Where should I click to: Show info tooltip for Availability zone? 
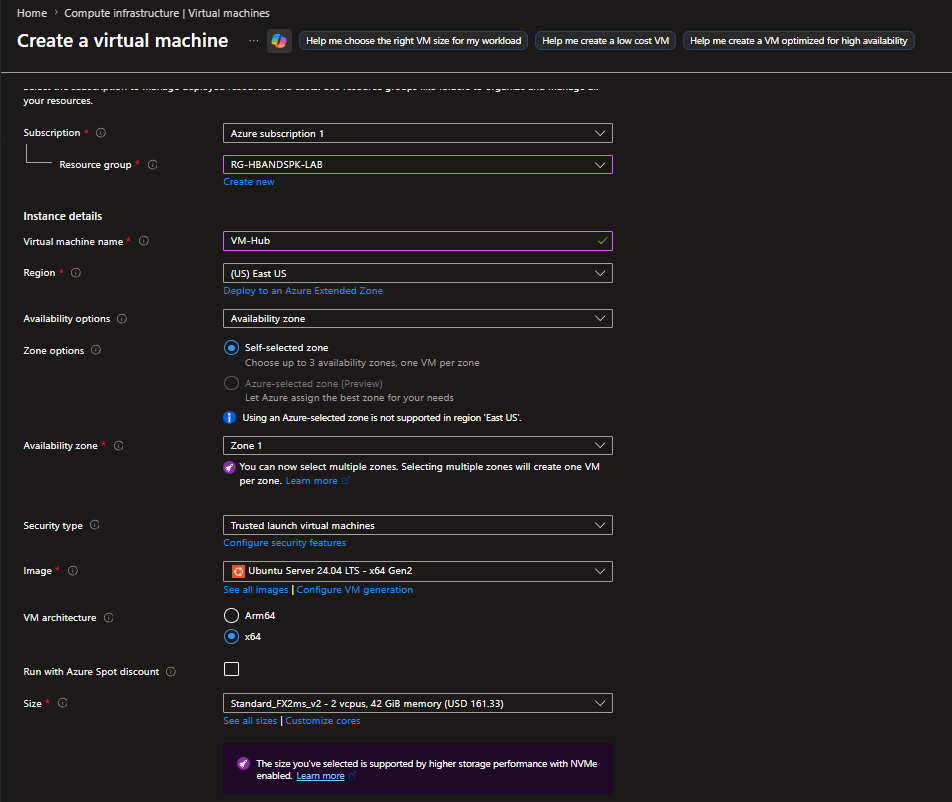[x=118, y=446]
